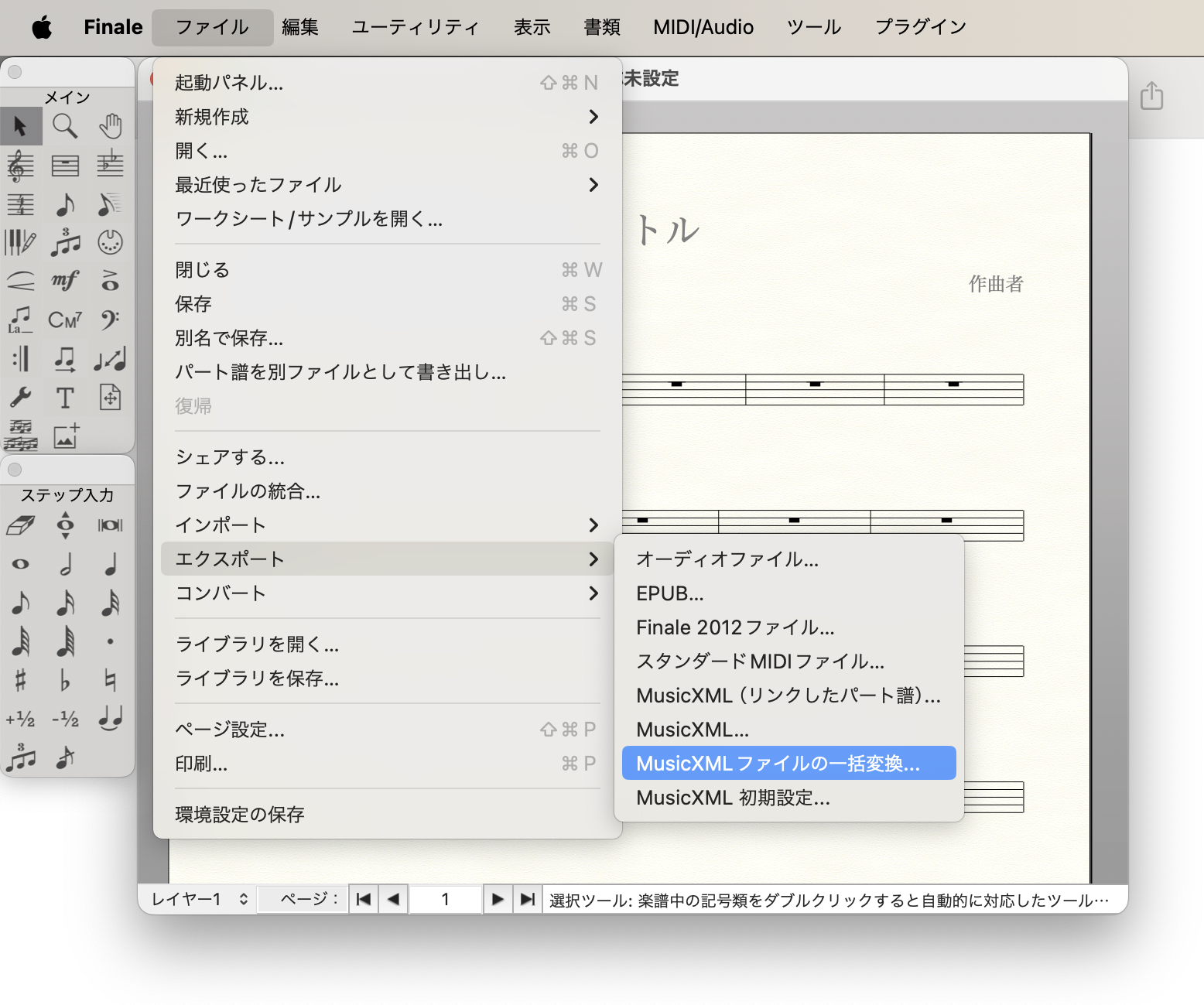Pick the Expression mf tool
This screenshot has width=1204, height=1005.
65,281
